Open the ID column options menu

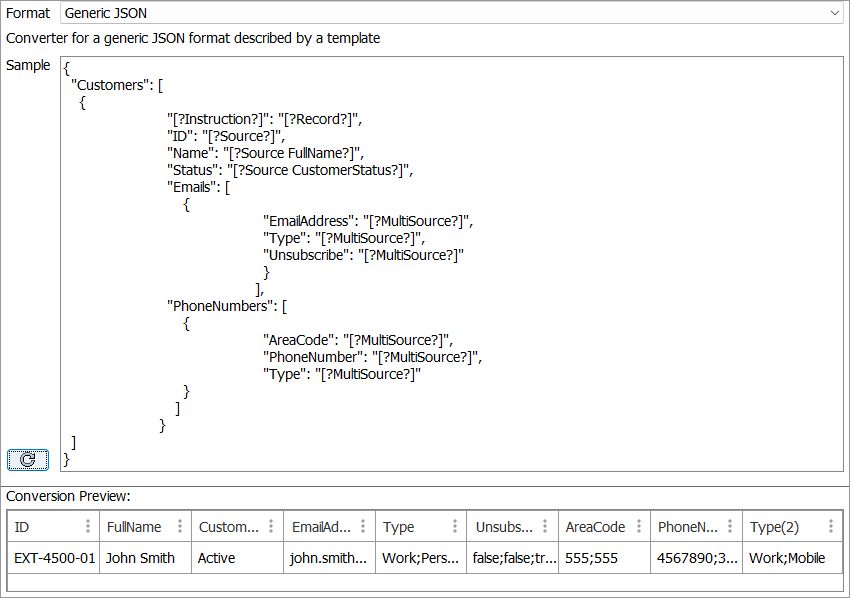click(88, 527)
